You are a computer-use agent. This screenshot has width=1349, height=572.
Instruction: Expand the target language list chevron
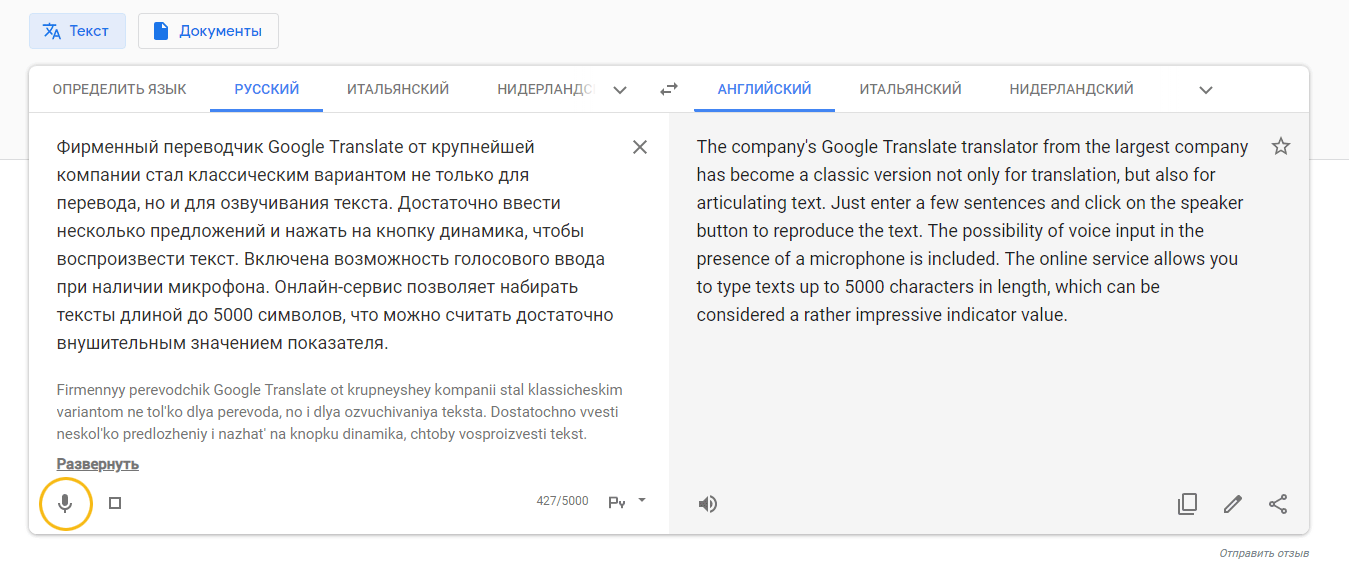click(1206, 90)
